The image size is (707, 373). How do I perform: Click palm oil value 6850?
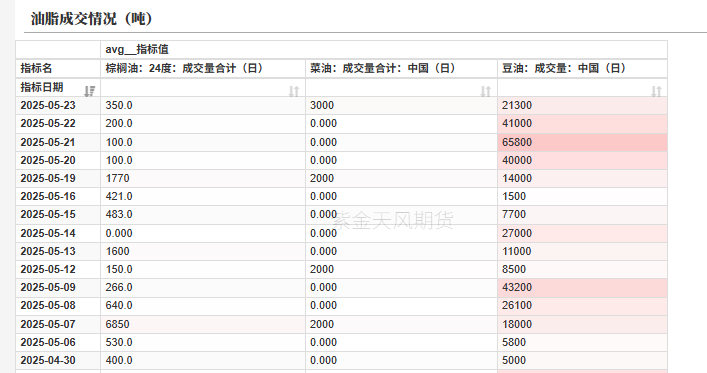tap(117, 325)
